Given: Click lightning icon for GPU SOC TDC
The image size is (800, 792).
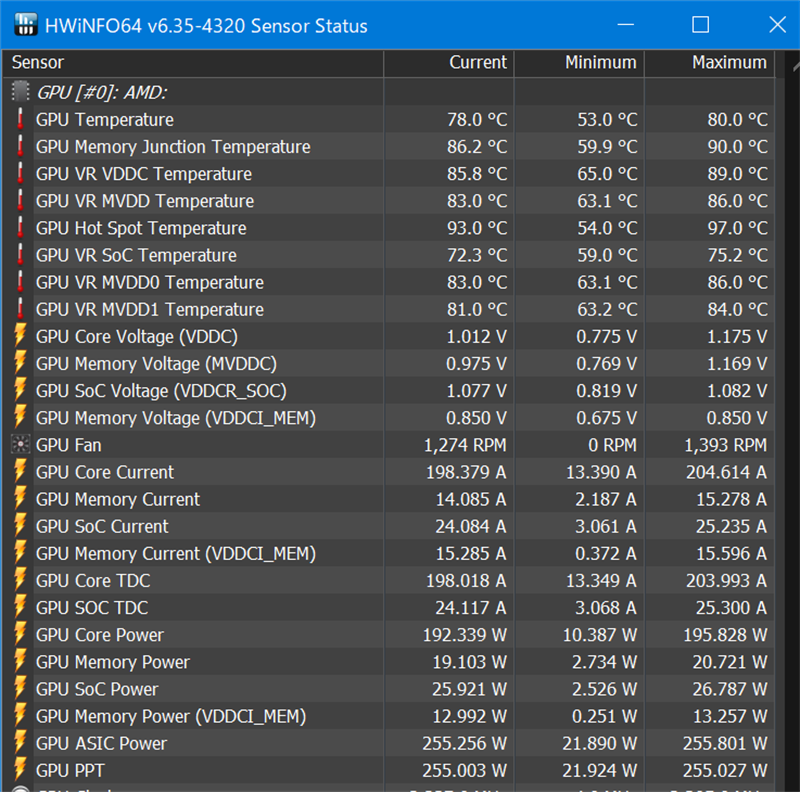Looking at the screenshot, I should pos(20,607).
